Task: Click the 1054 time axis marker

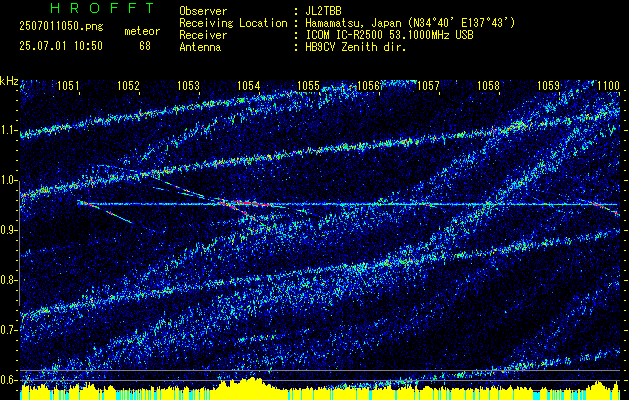Action: [x=249, y=85]
